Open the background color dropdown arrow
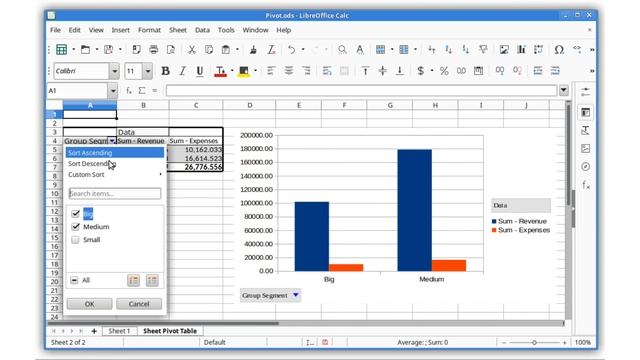The height and width of the screenshot is (360, 640). point(256,71)
